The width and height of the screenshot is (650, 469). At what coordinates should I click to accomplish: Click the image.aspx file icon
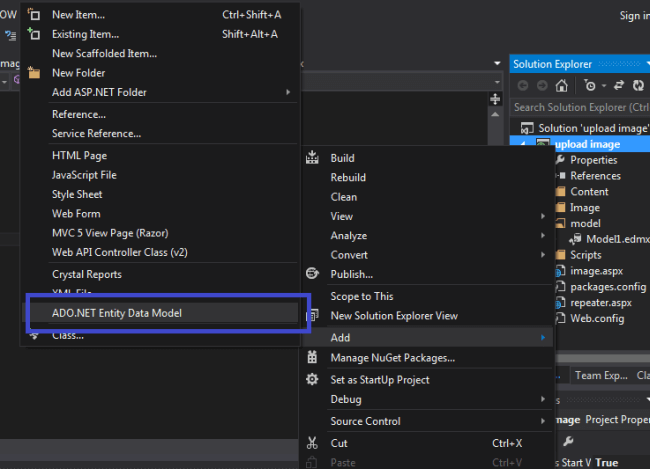point(560,271)
